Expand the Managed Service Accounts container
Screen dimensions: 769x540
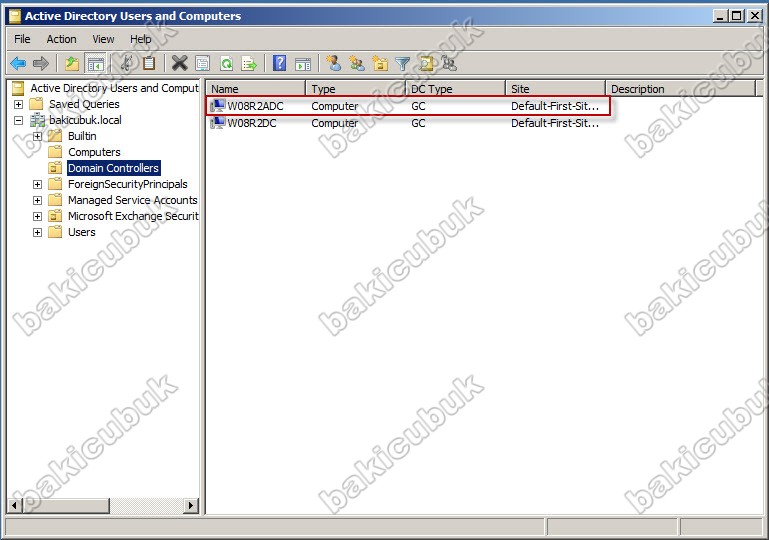37,200
